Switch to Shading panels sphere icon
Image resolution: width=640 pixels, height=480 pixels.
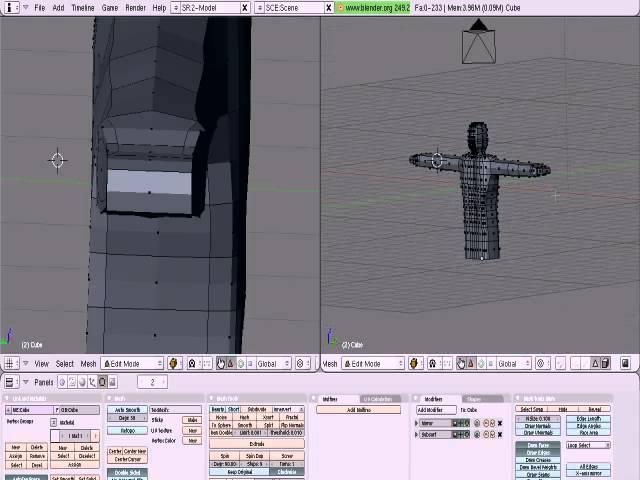pyautogui.click(x=82, y=382)
